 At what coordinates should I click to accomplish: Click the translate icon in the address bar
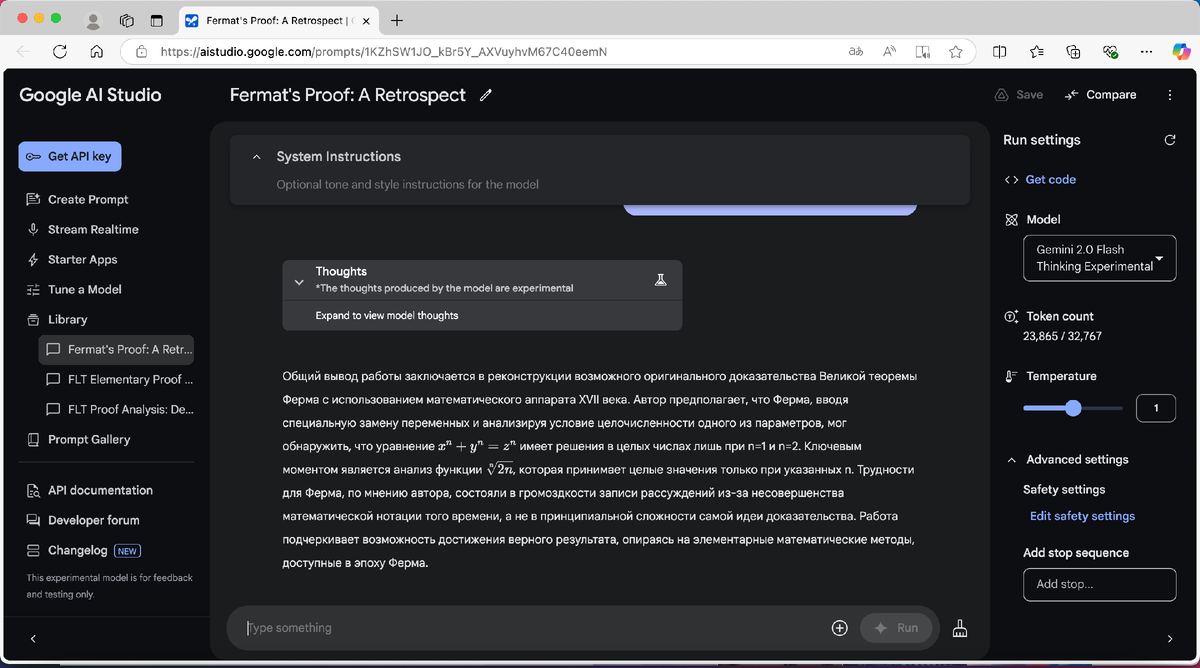tap(856, 51)
